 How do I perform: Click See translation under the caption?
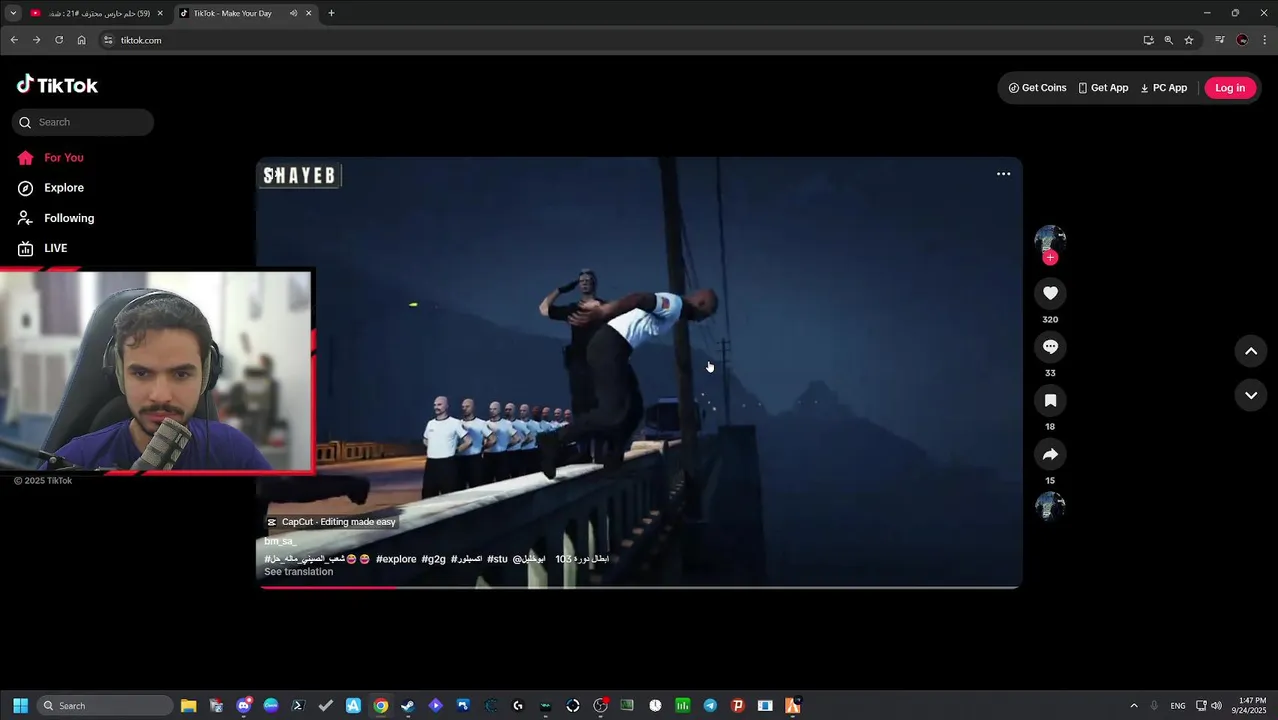pyautogui.click(x=298, y=572)
